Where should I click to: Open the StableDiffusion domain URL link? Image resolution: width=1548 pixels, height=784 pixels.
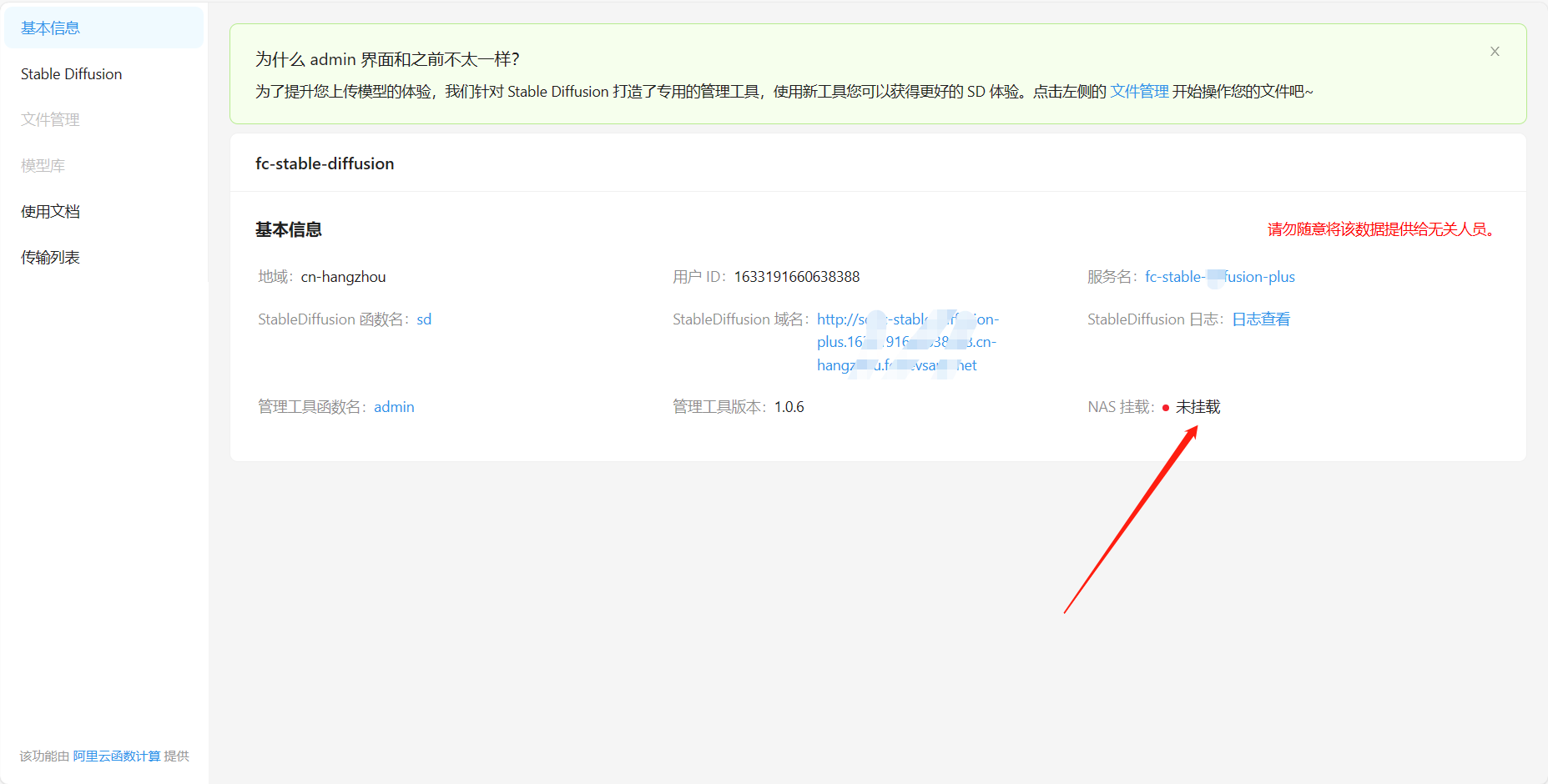907,342
